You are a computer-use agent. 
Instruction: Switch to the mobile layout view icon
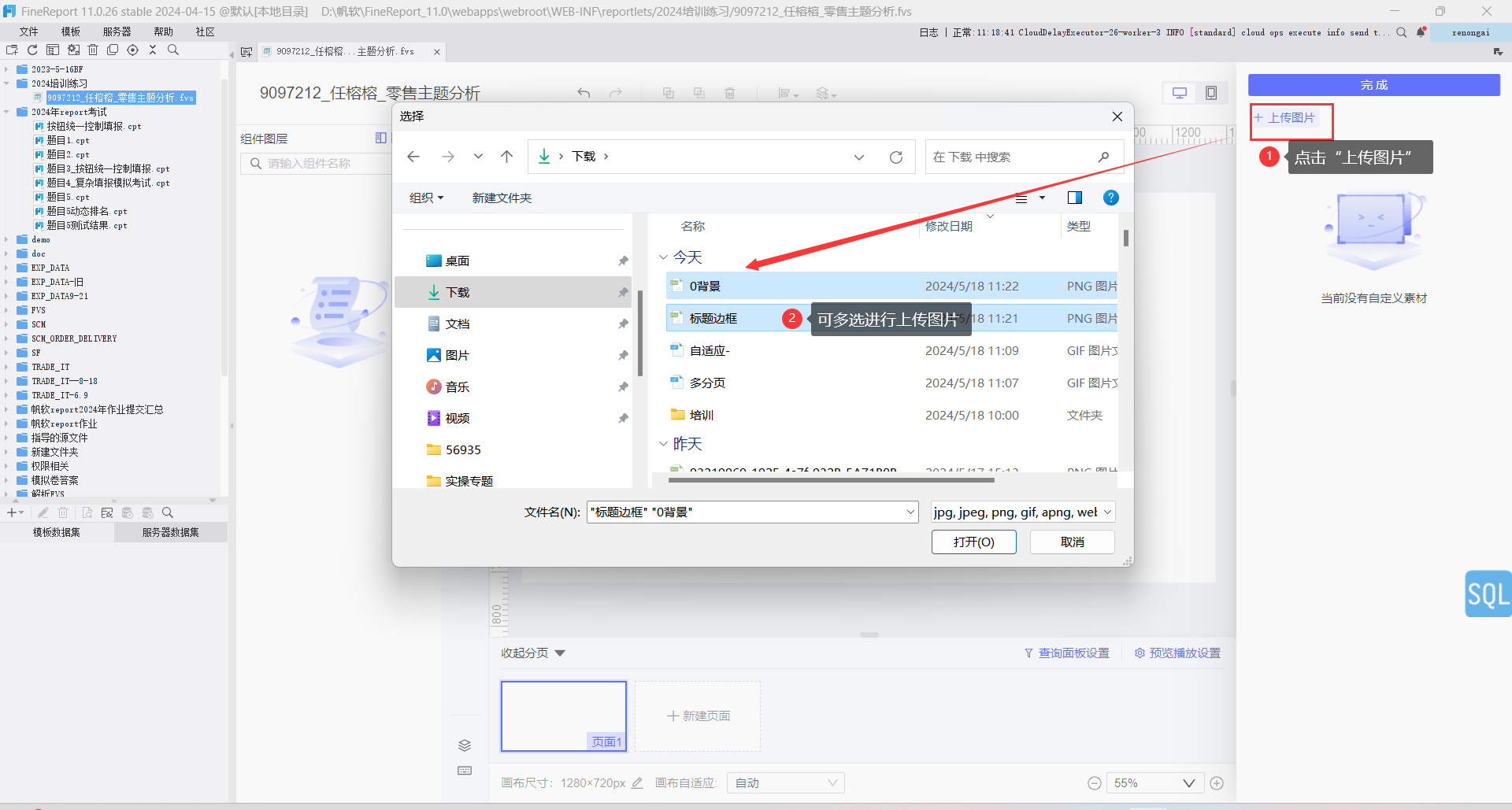[x=1211, y=93]
